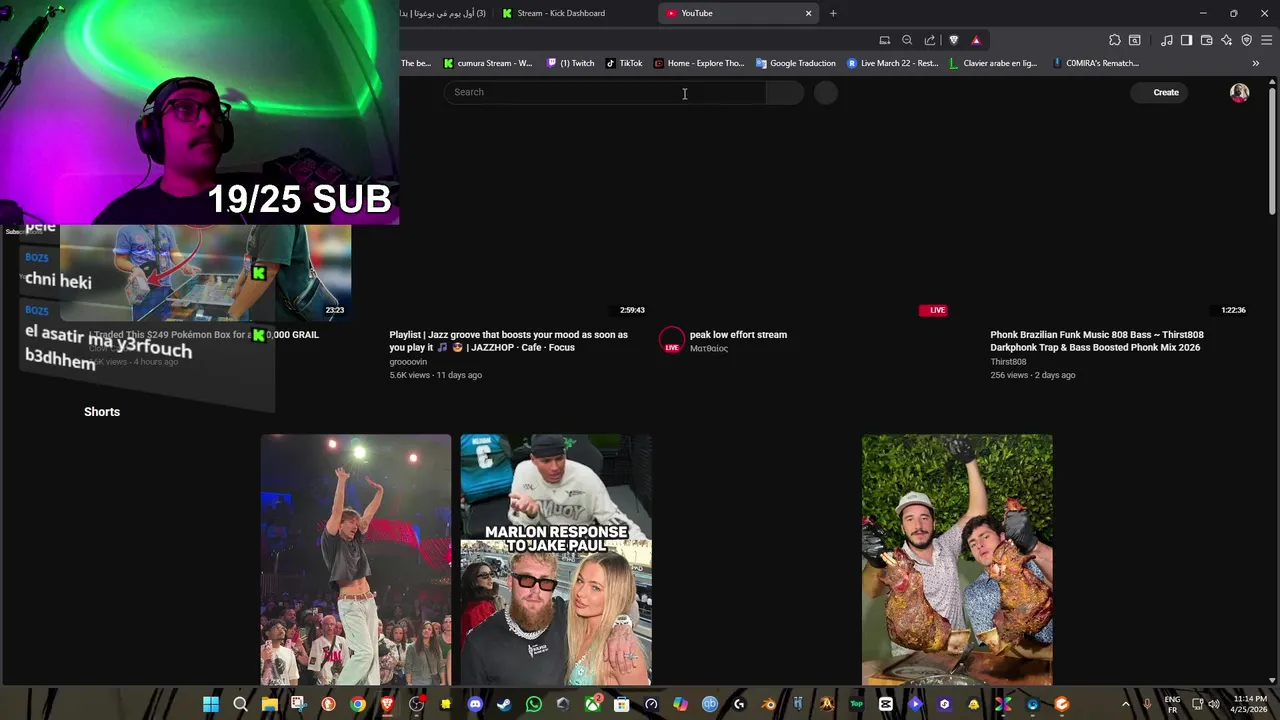Click the voice search round button
1280x720 pixels.
(x=825, y=92)
